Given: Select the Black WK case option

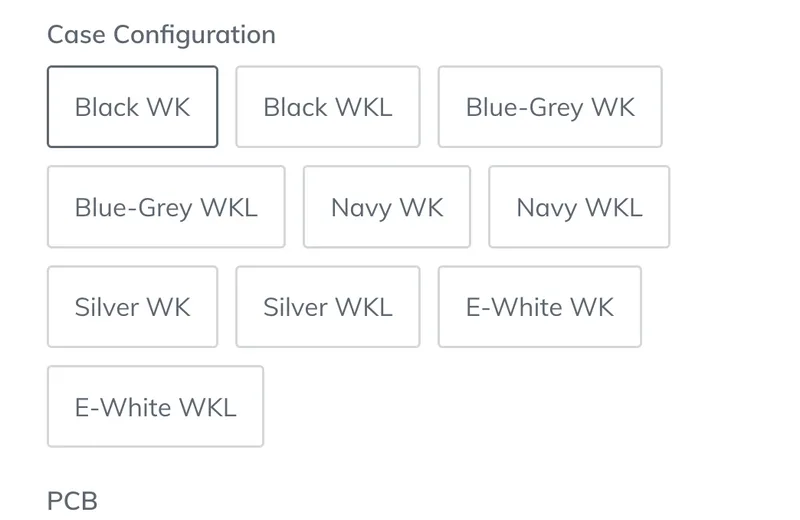Looking at the screenshot, I should [133, 107].
